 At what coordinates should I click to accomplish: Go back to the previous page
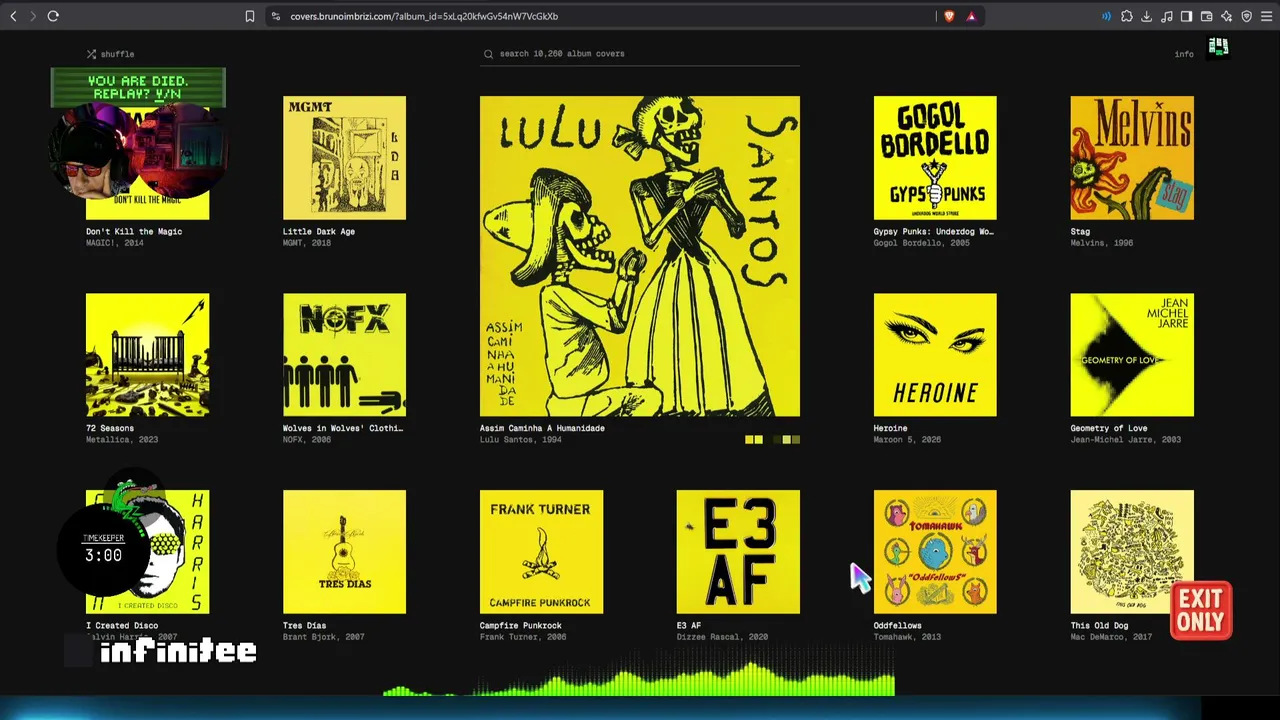13,16
